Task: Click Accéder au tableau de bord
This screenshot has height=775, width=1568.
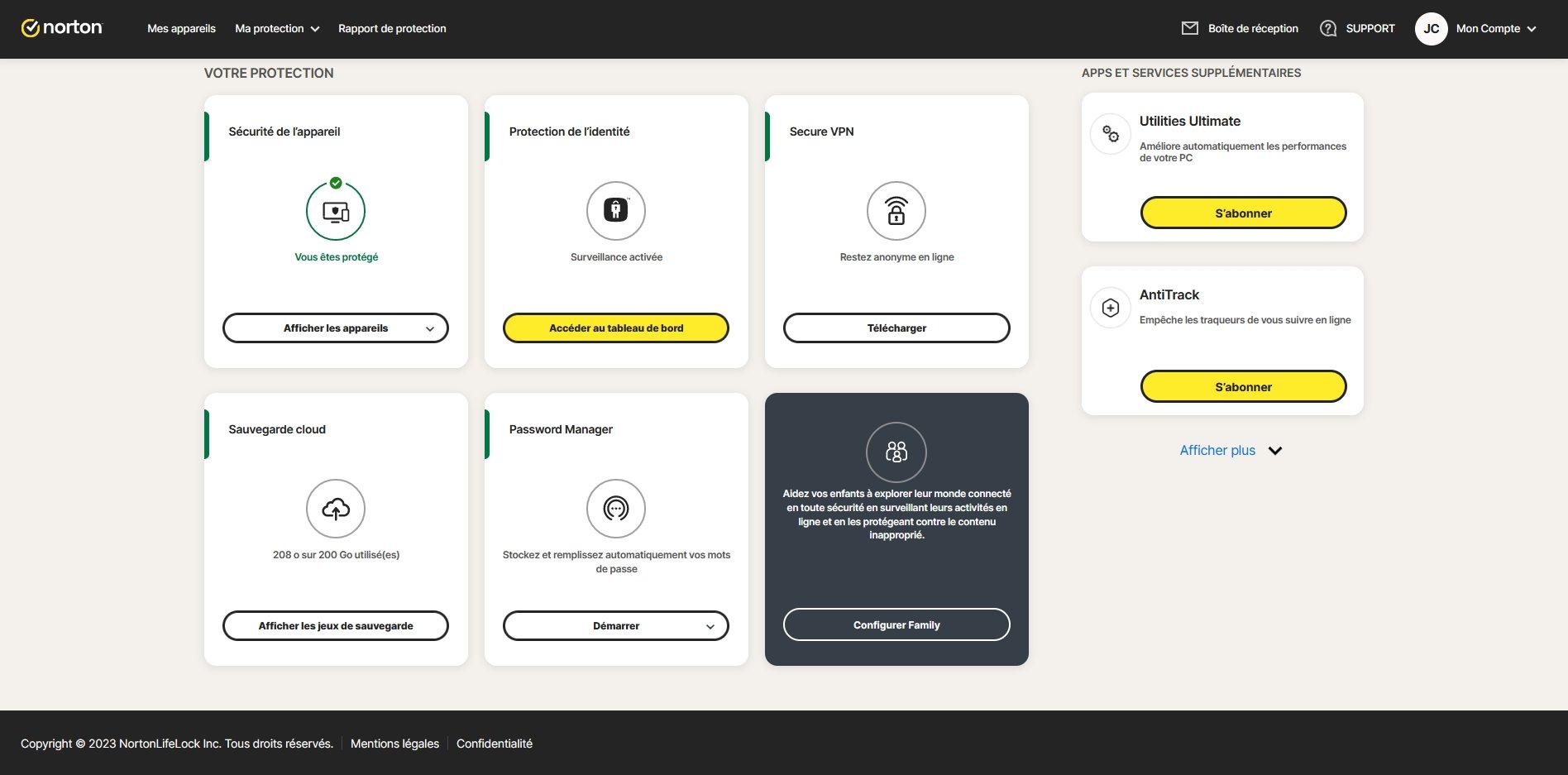Action: tap(616, 328)
